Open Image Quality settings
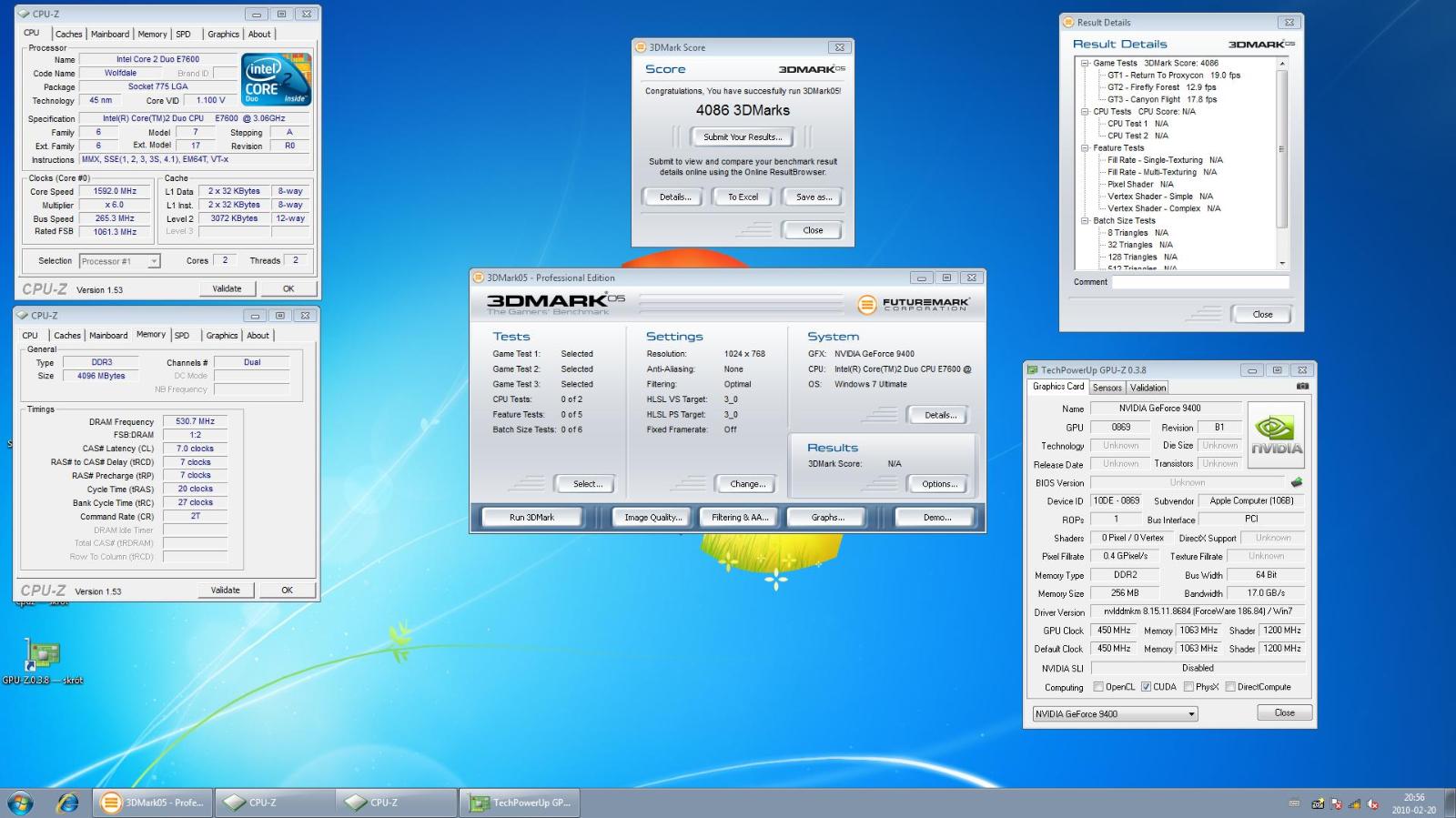1456x818 pixels. click(x=653, y=517)
